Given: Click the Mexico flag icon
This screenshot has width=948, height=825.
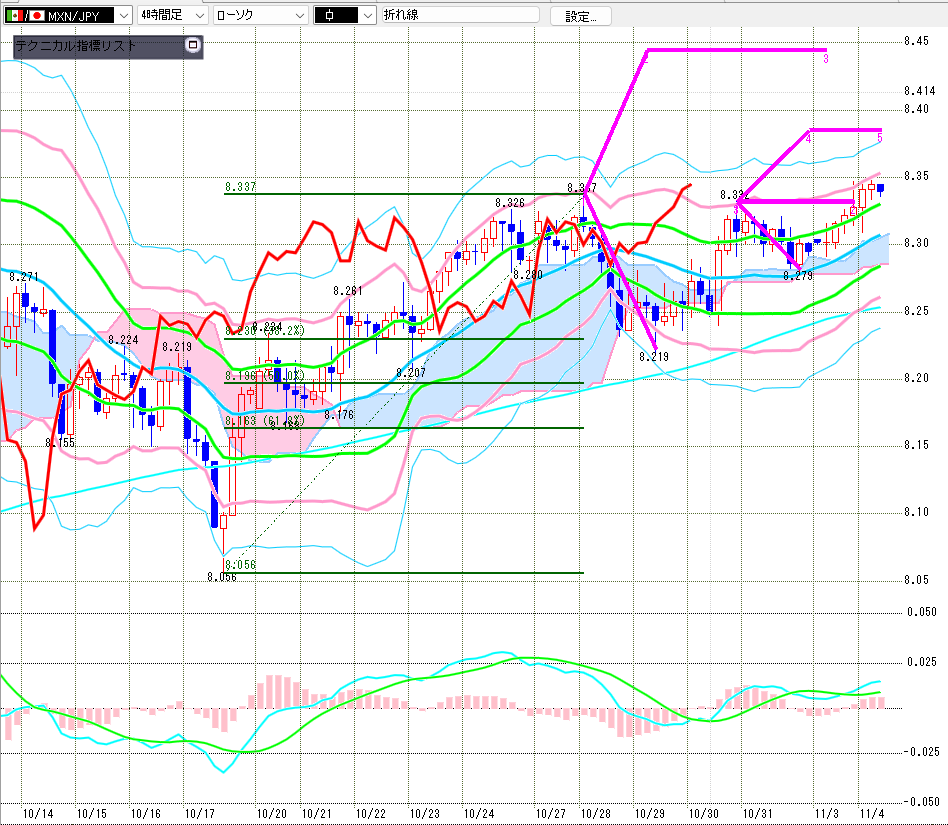Looking at the screenshot, I should click(x=14, y=15).
